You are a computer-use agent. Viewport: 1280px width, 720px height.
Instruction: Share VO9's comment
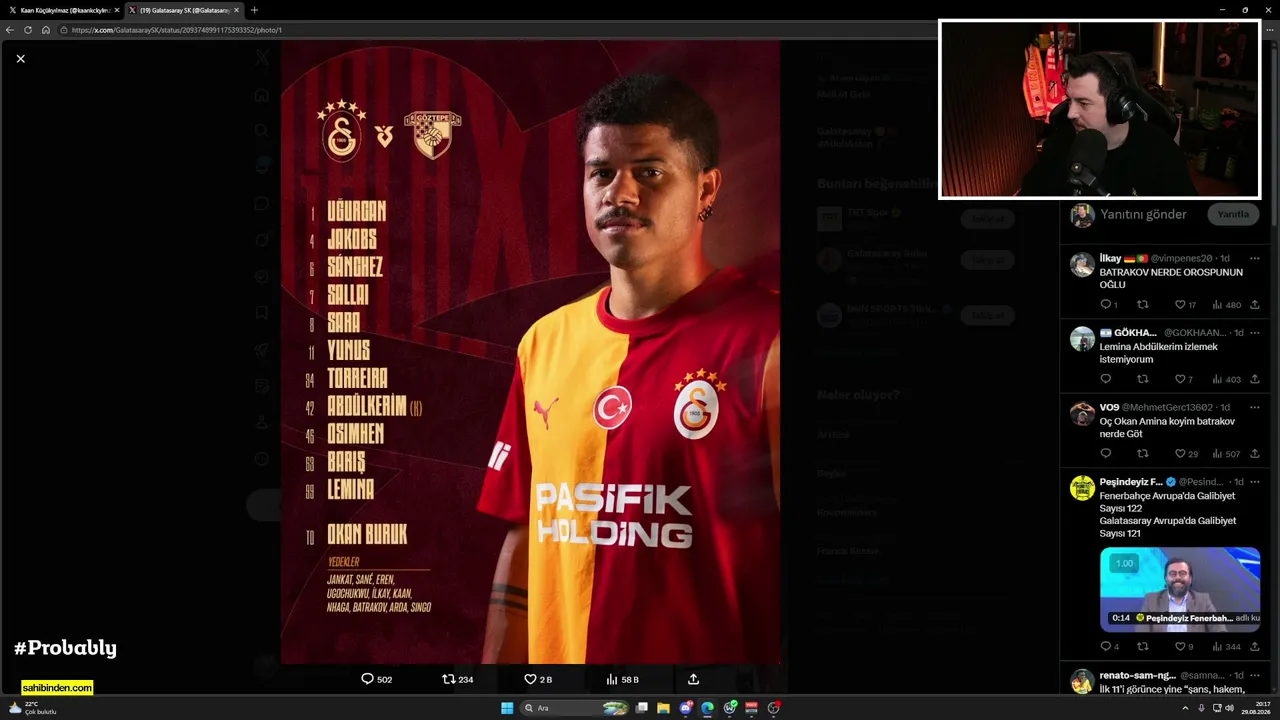coord(1254,454)
